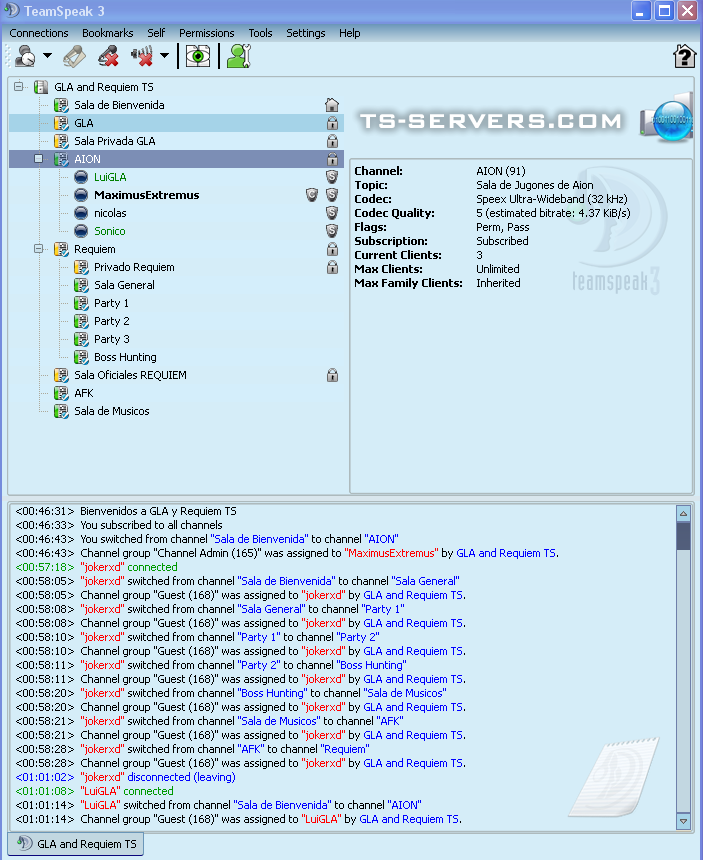The height and width of the screenshot is (860, 703).
Task: Click the chat log scroll down arrow
Action: coord(683,821)
